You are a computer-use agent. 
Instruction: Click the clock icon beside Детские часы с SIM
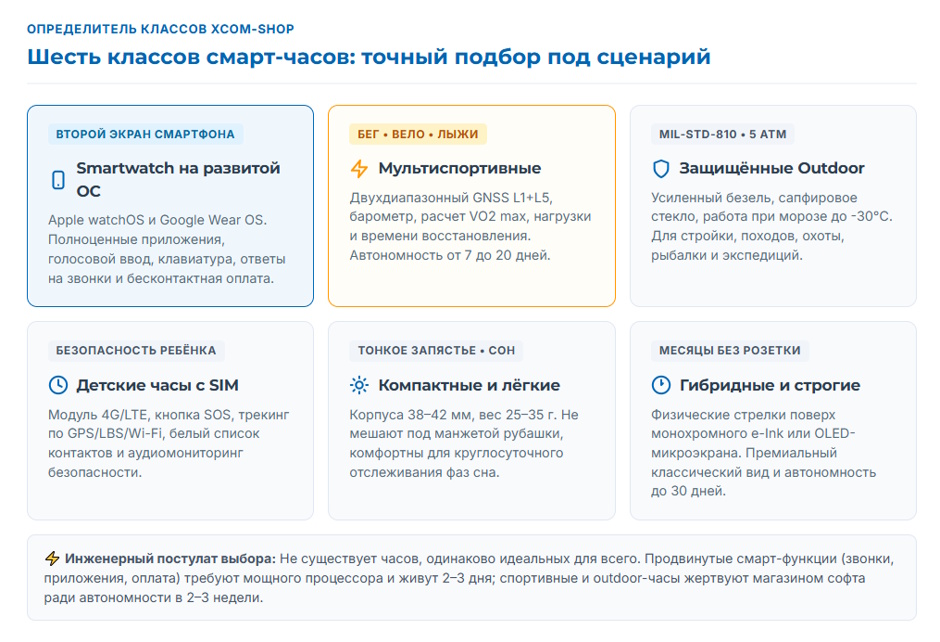(58, 385)
